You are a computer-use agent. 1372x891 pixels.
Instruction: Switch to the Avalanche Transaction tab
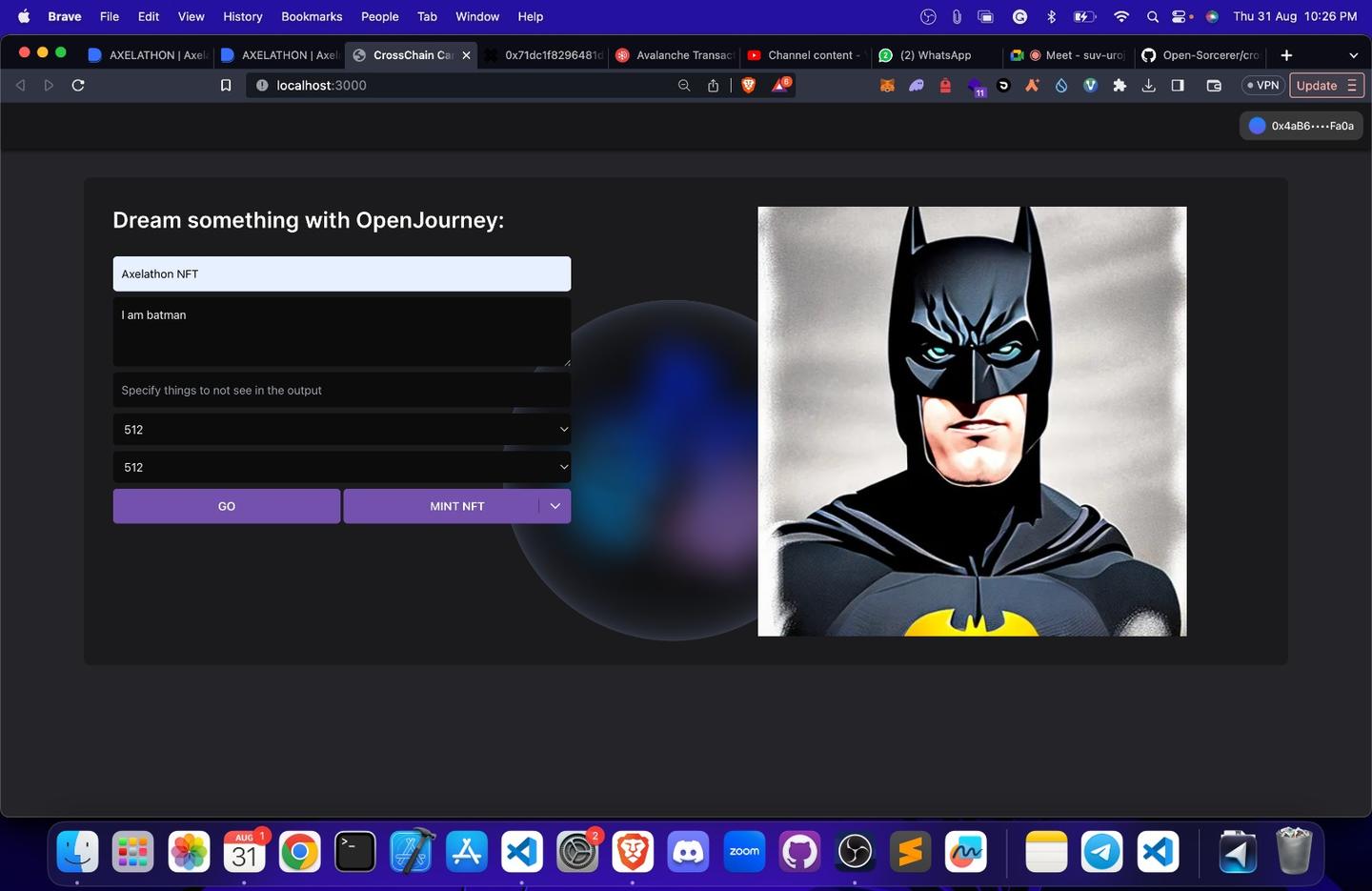tap(675, 55)
